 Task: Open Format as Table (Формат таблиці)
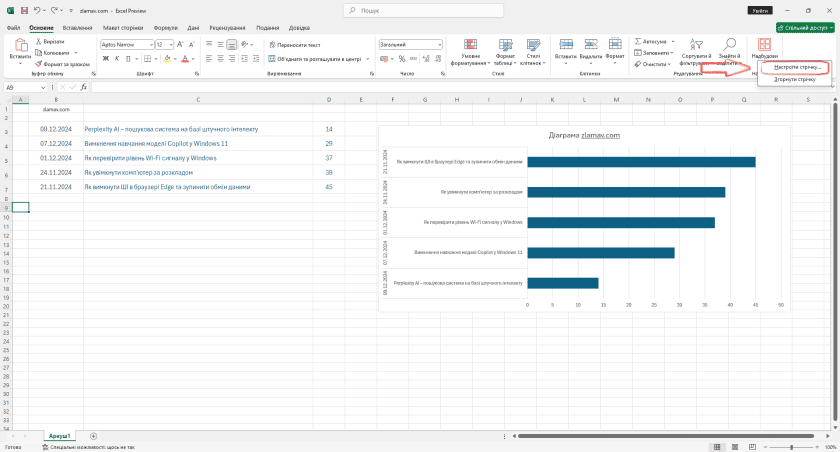(505, 52)
